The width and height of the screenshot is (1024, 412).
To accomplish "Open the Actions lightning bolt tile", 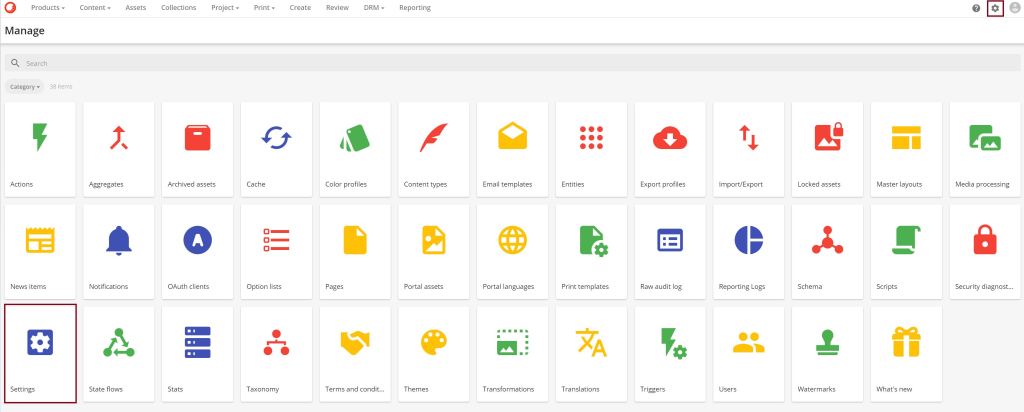I will [x=40, y=148].
